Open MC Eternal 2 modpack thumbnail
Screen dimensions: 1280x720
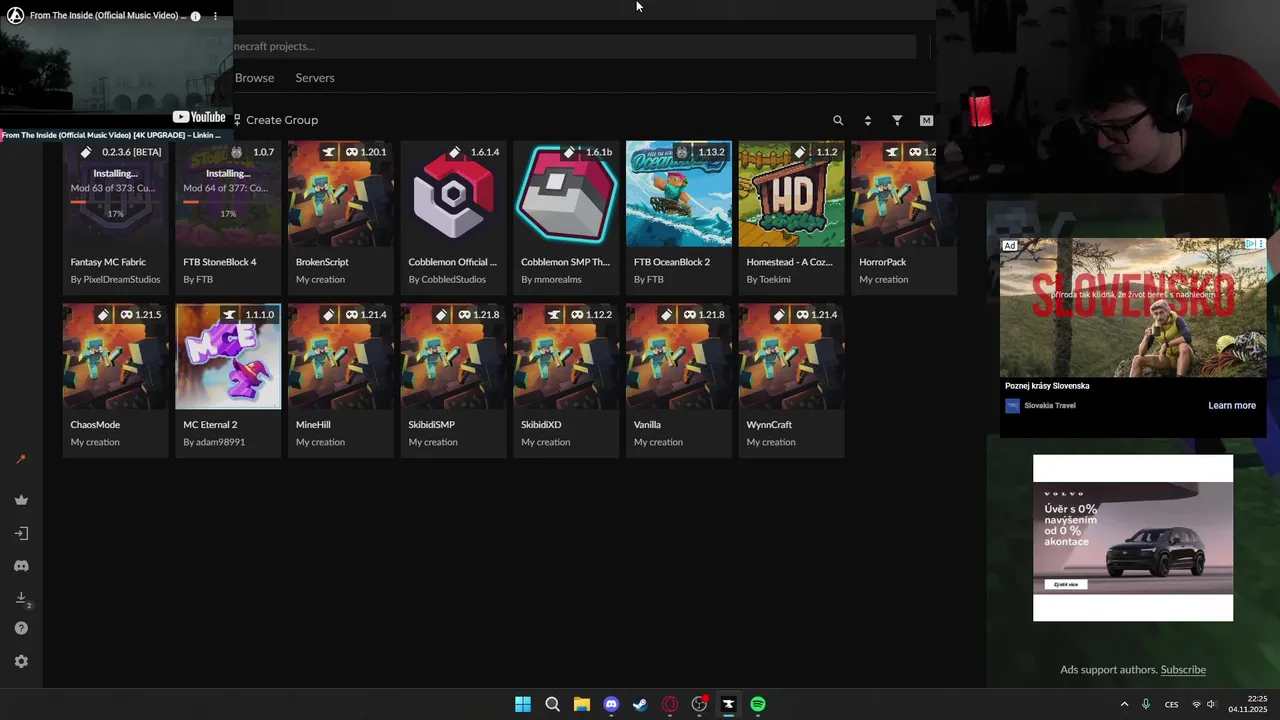228,357
